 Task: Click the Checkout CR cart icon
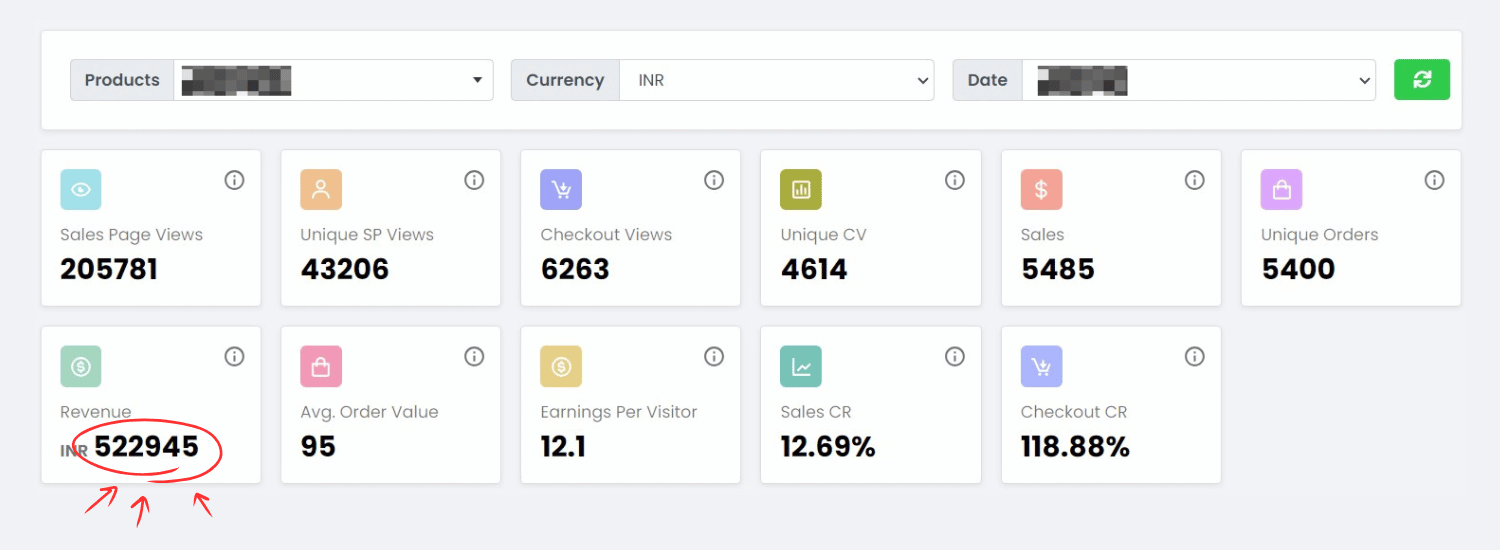coord(1041,367)
